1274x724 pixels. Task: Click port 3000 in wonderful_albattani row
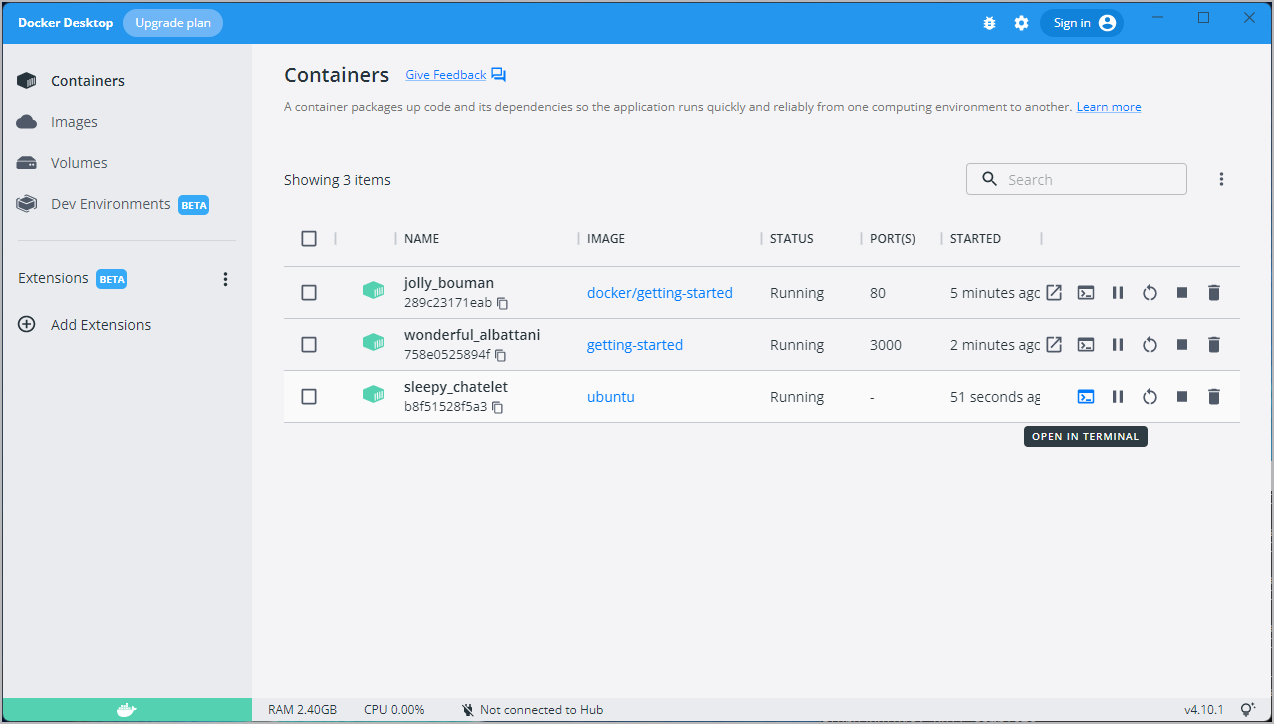coord(886,345)
